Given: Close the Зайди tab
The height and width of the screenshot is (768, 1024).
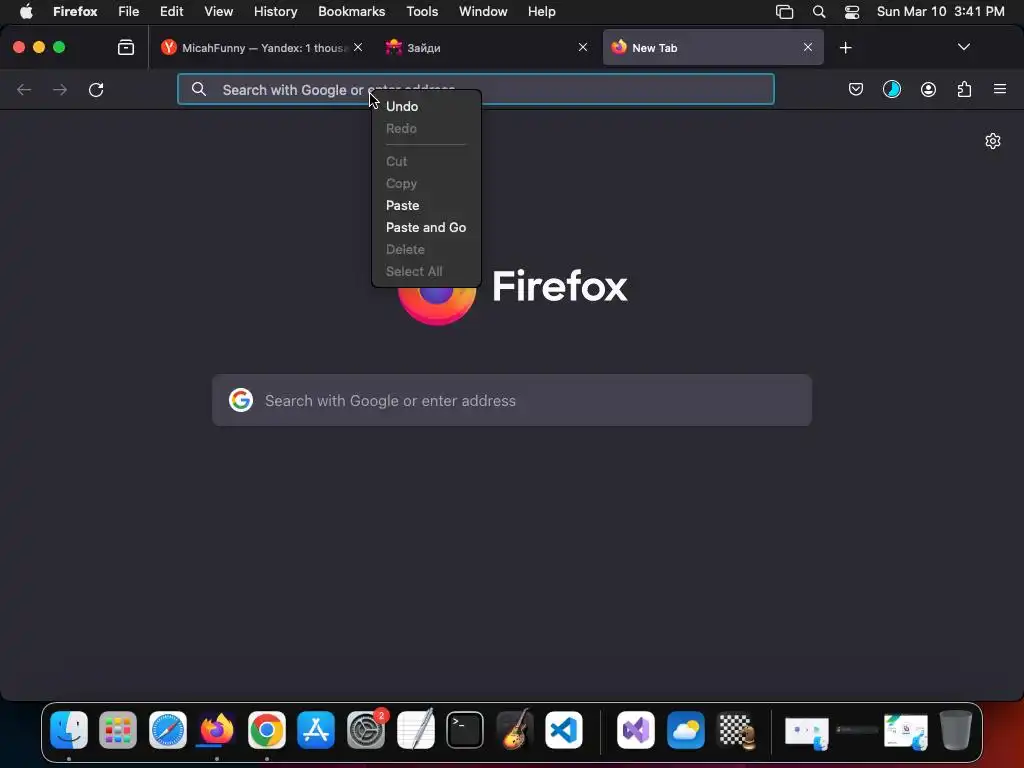Looking at the screenshot, I should (x=583, y=47).
